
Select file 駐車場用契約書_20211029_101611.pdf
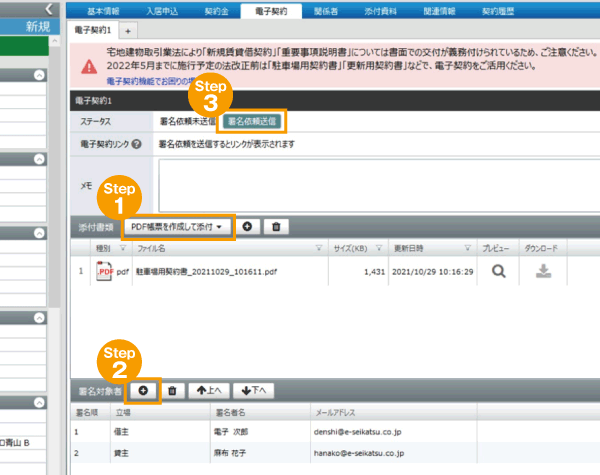pos(206,272)
